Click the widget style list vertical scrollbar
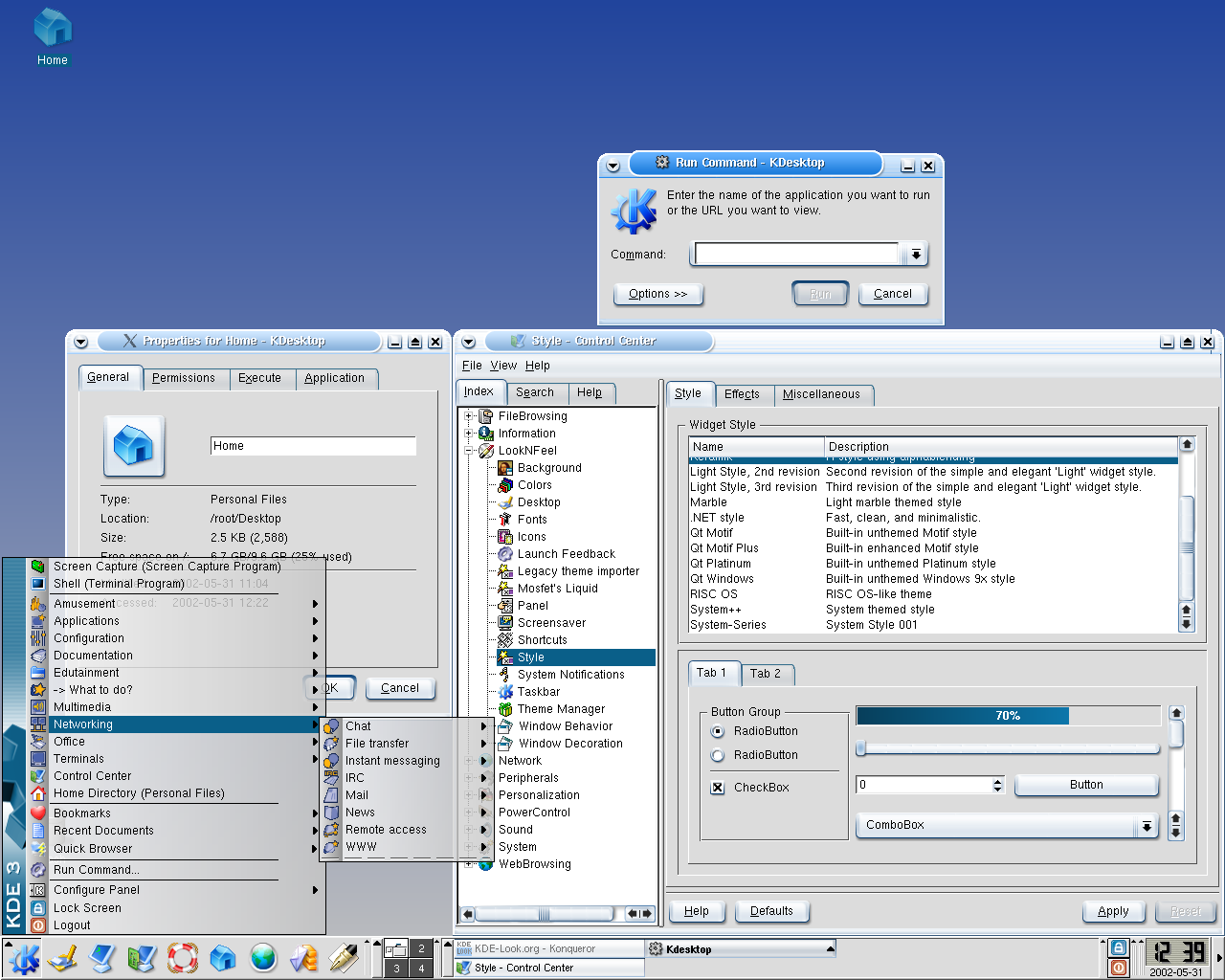Image resolution: width=1225 pixels, height=980 pixels. [1187, 535]
